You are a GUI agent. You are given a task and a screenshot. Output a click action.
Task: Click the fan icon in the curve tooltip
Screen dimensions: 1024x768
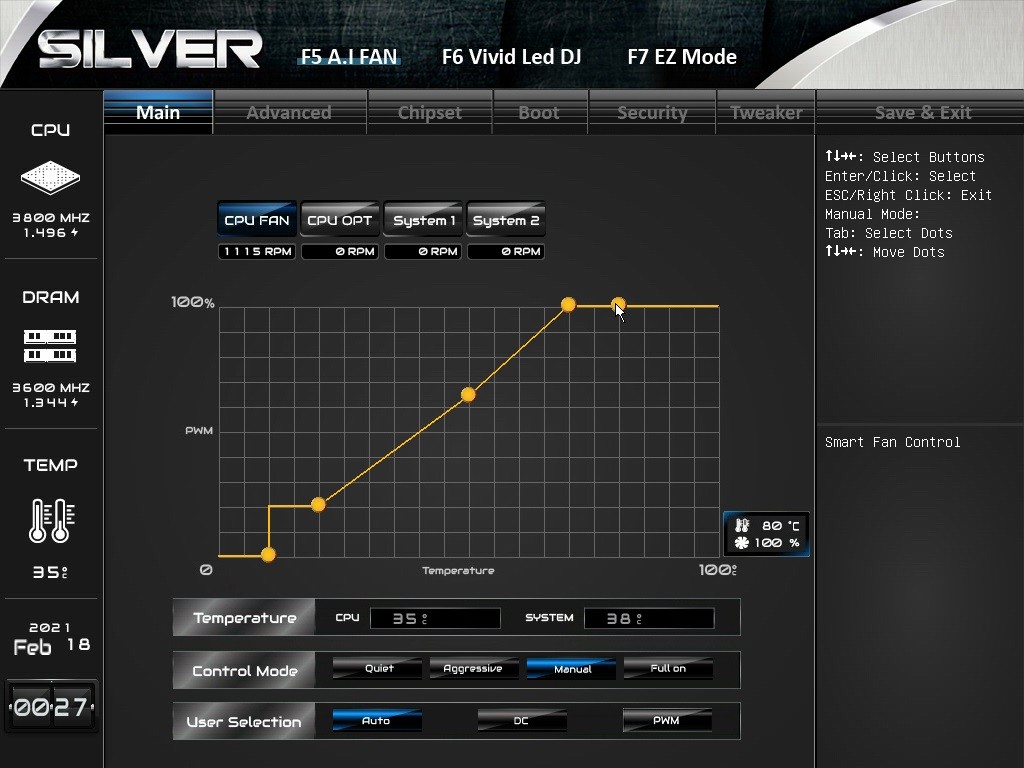pyautogui.click(x=742, y=543)
